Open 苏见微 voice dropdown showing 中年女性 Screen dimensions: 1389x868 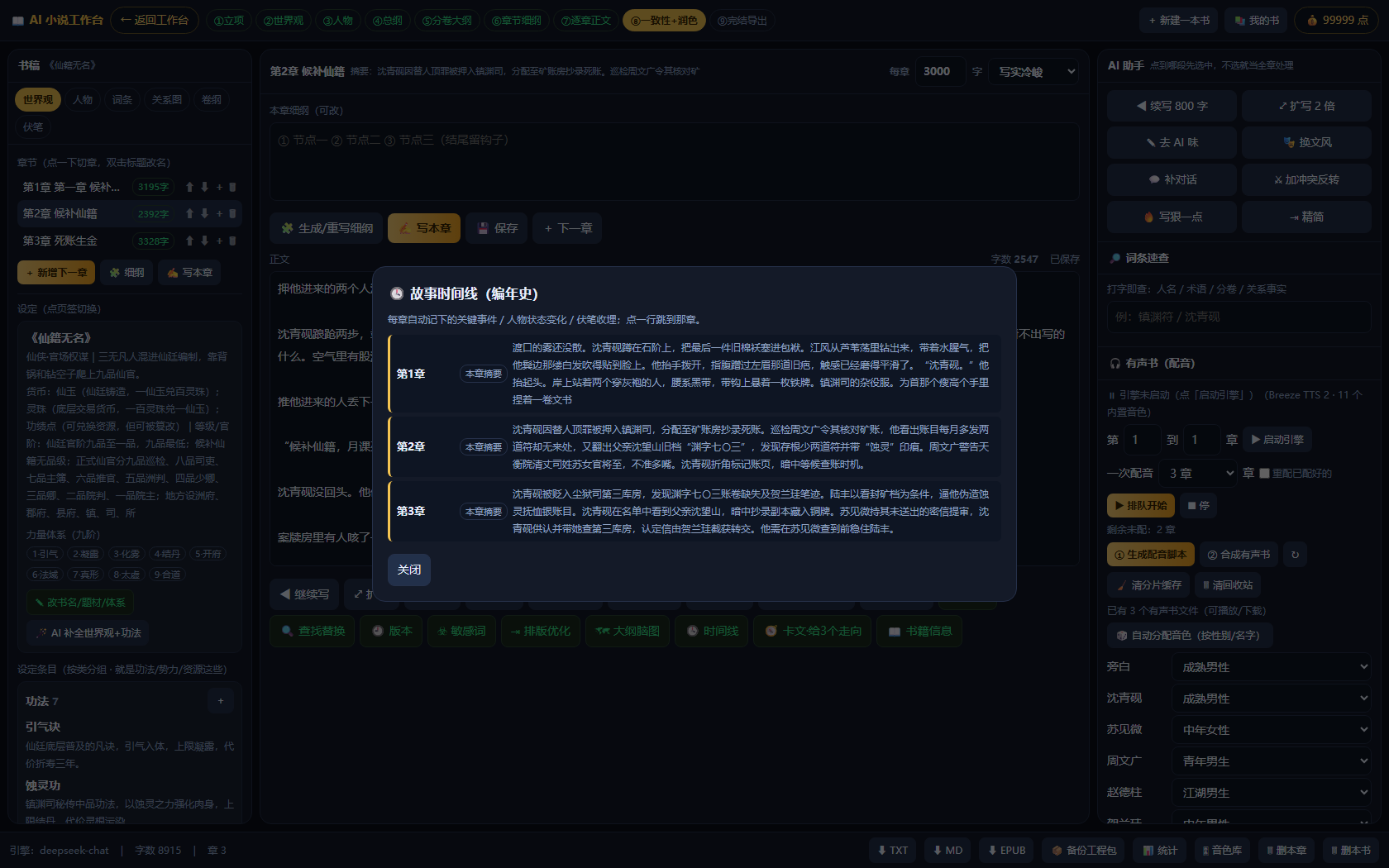pos(1272,730)
